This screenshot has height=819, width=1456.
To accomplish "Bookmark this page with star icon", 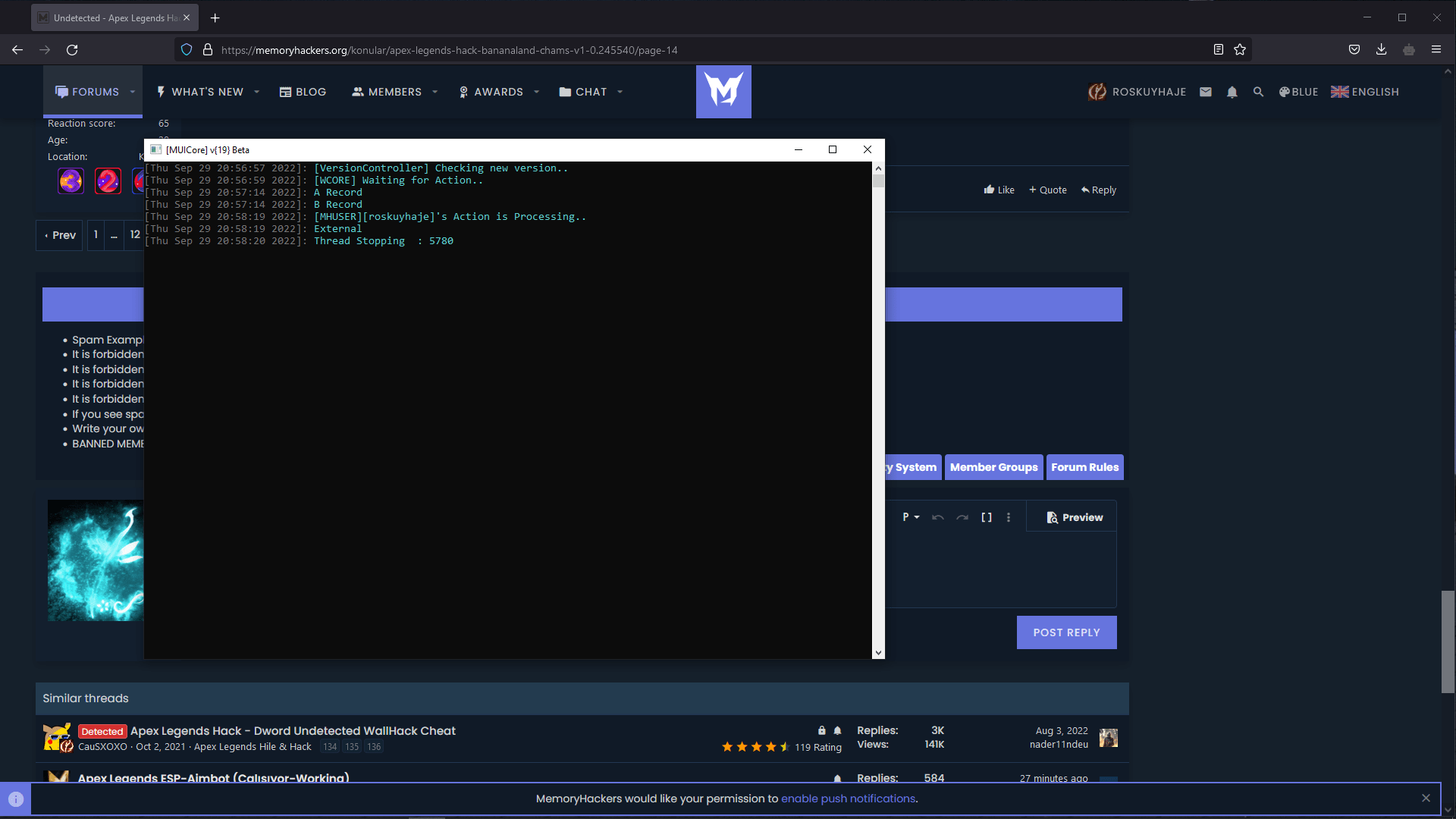I will pos(1240,49).
